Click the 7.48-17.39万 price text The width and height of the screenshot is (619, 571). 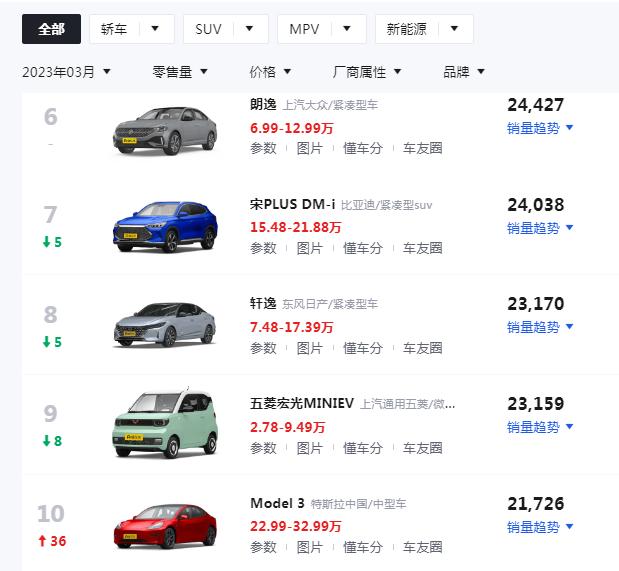pos(292,327)
